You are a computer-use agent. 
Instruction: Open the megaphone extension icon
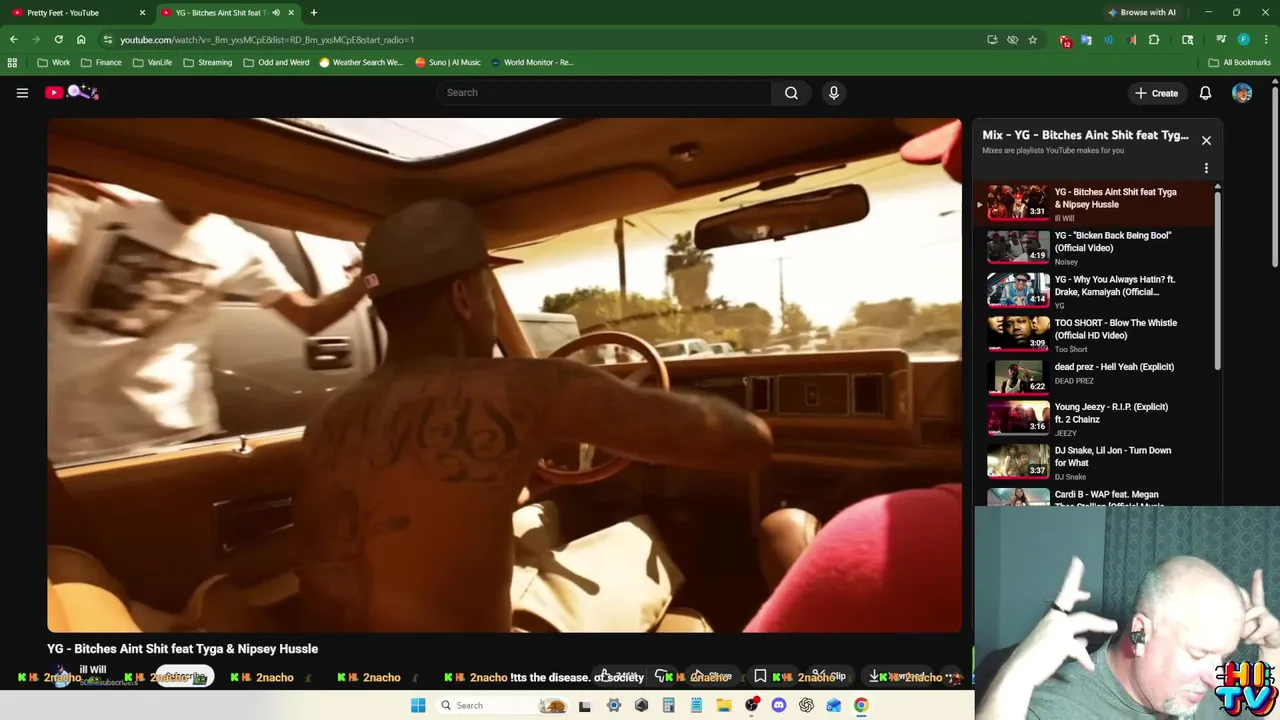click(x=1131, y=40)
